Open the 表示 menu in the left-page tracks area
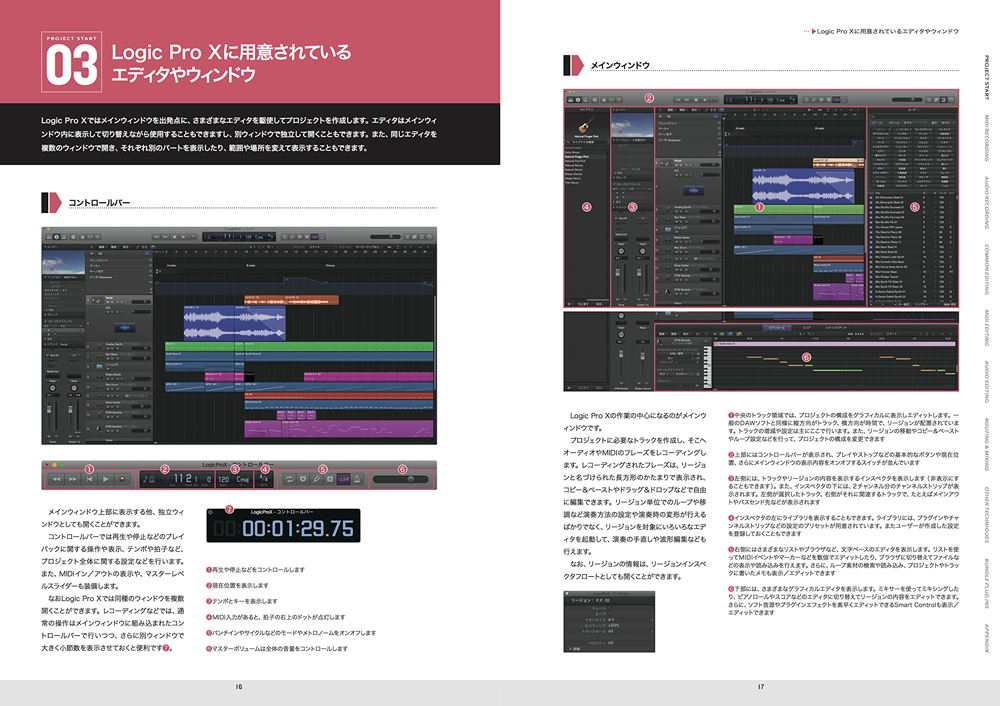 pos(126,247)
